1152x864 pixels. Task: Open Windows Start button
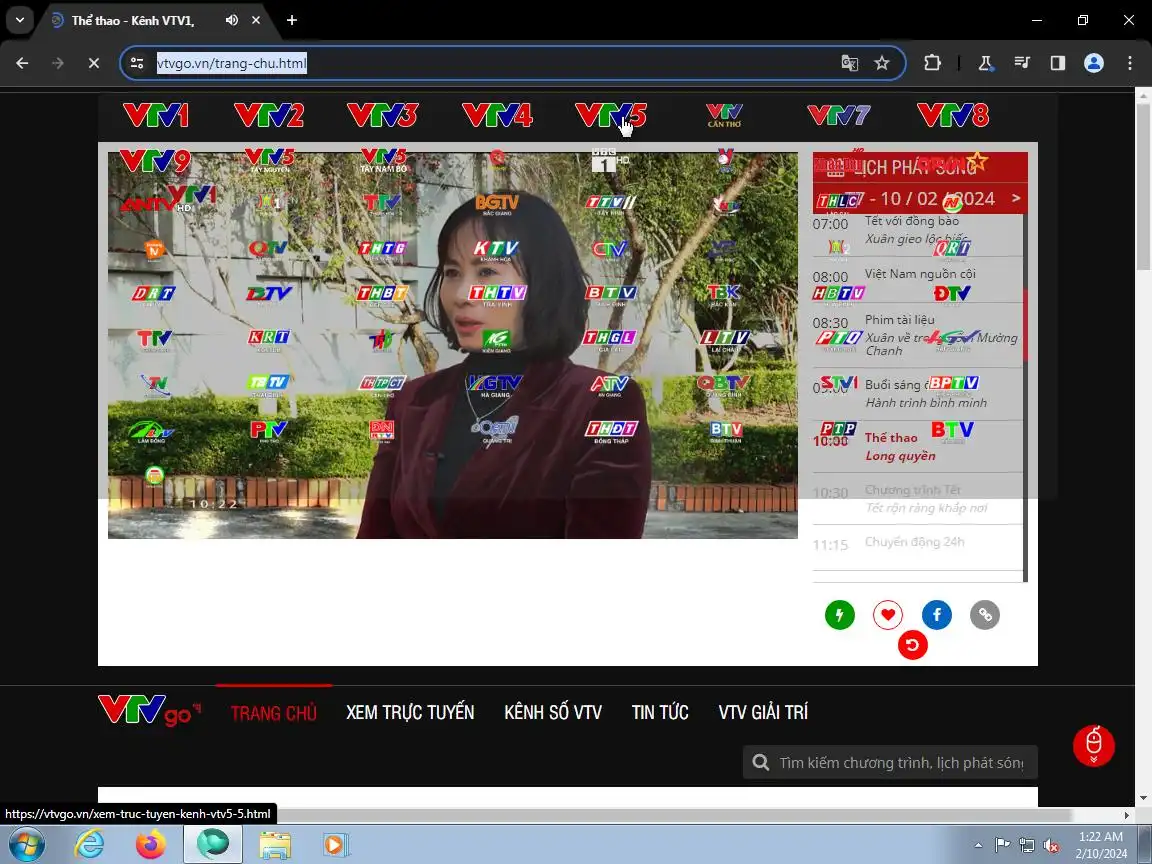[x=26, y=846]
